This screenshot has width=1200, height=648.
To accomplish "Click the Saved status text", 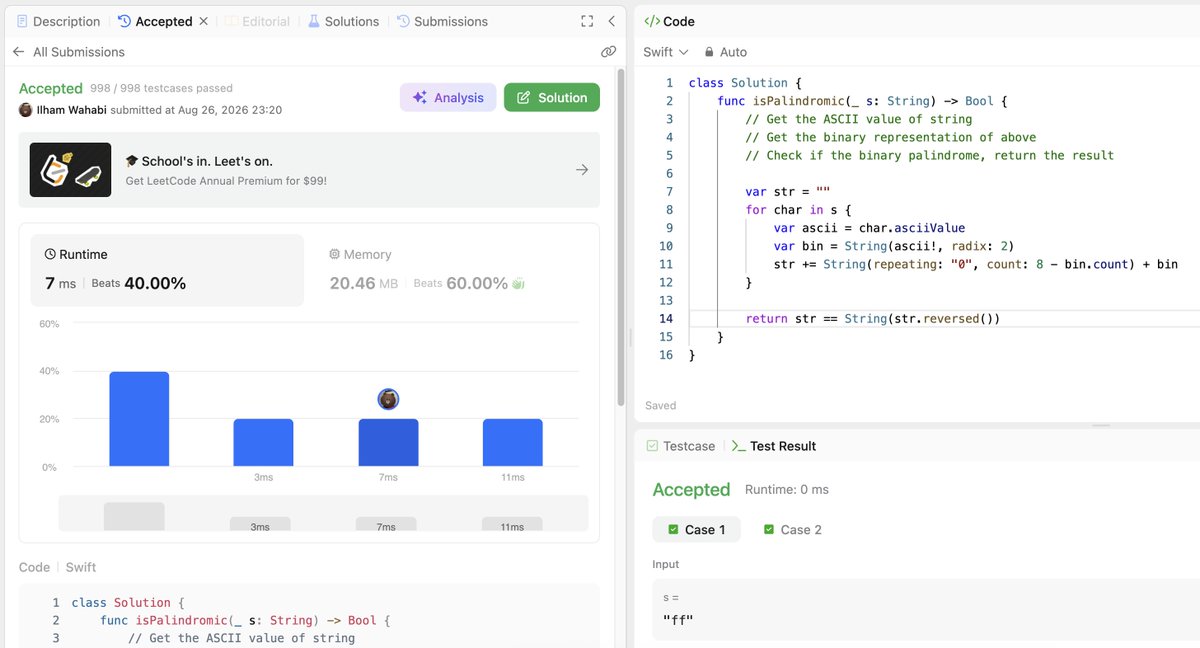I will [x=660, y=406].
